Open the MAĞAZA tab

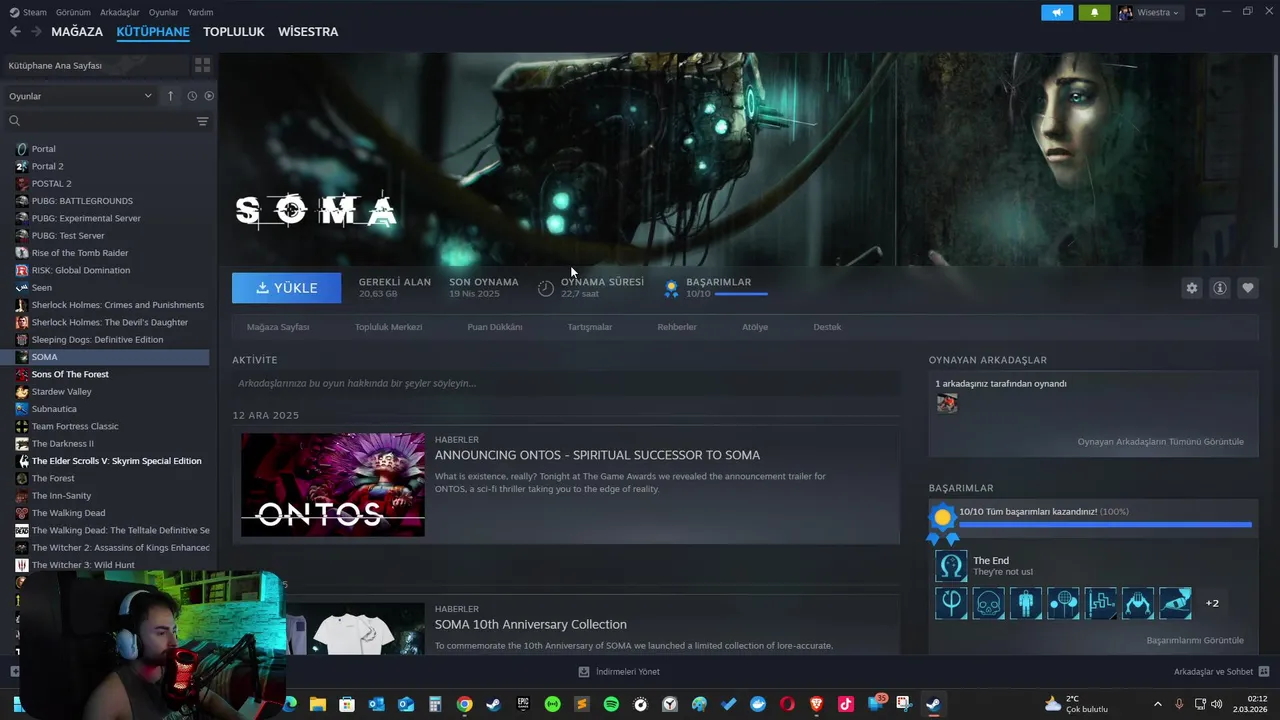click(77, 32)
